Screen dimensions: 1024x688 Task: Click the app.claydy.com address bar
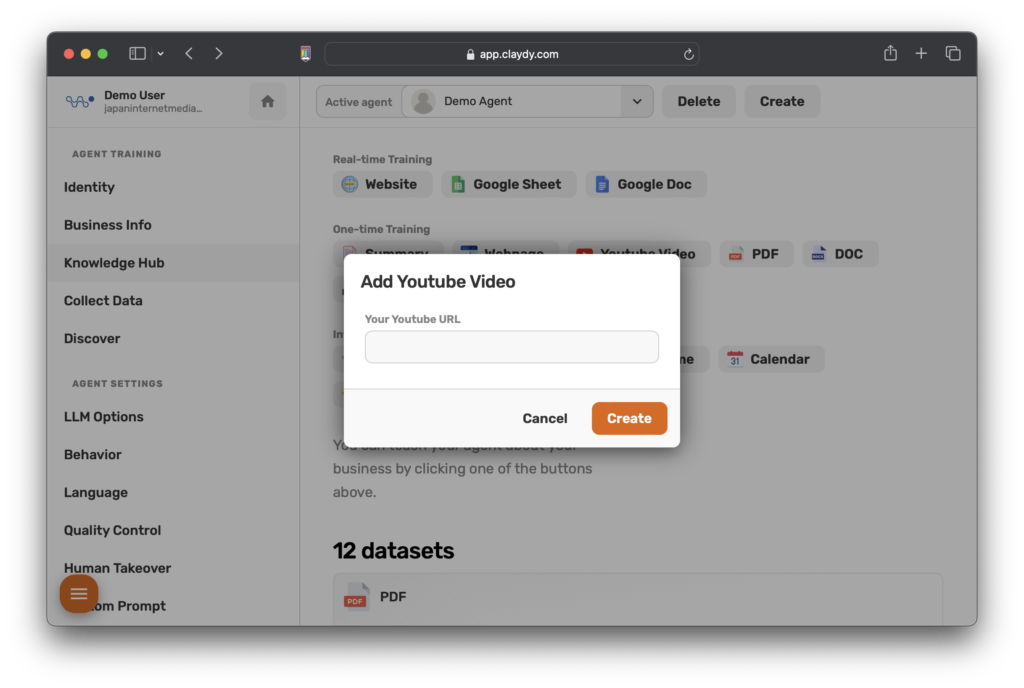coord(511,54)
